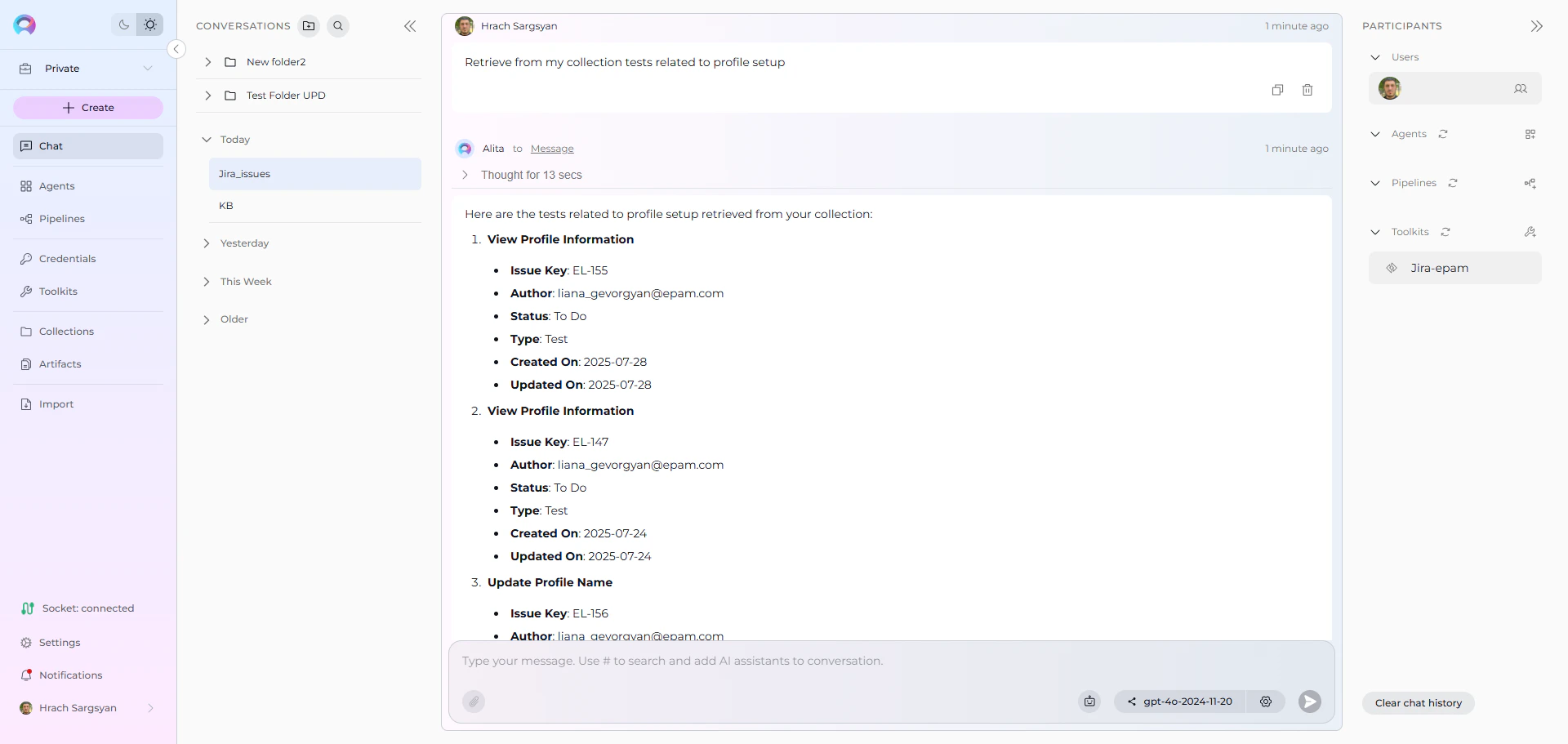Image resolution: width=1568 pixels, height=744 pixels.
Task: Open the Private workspace dropdown
Action: pos(148,68)
